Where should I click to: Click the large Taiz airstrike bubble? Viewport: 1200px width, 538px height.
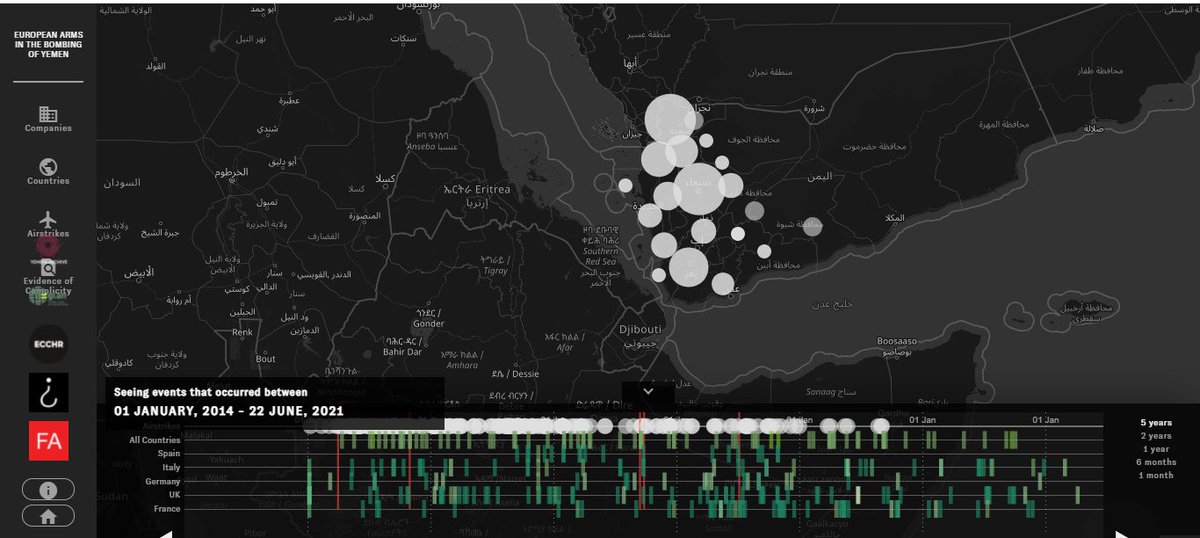[x=690, y=267]
